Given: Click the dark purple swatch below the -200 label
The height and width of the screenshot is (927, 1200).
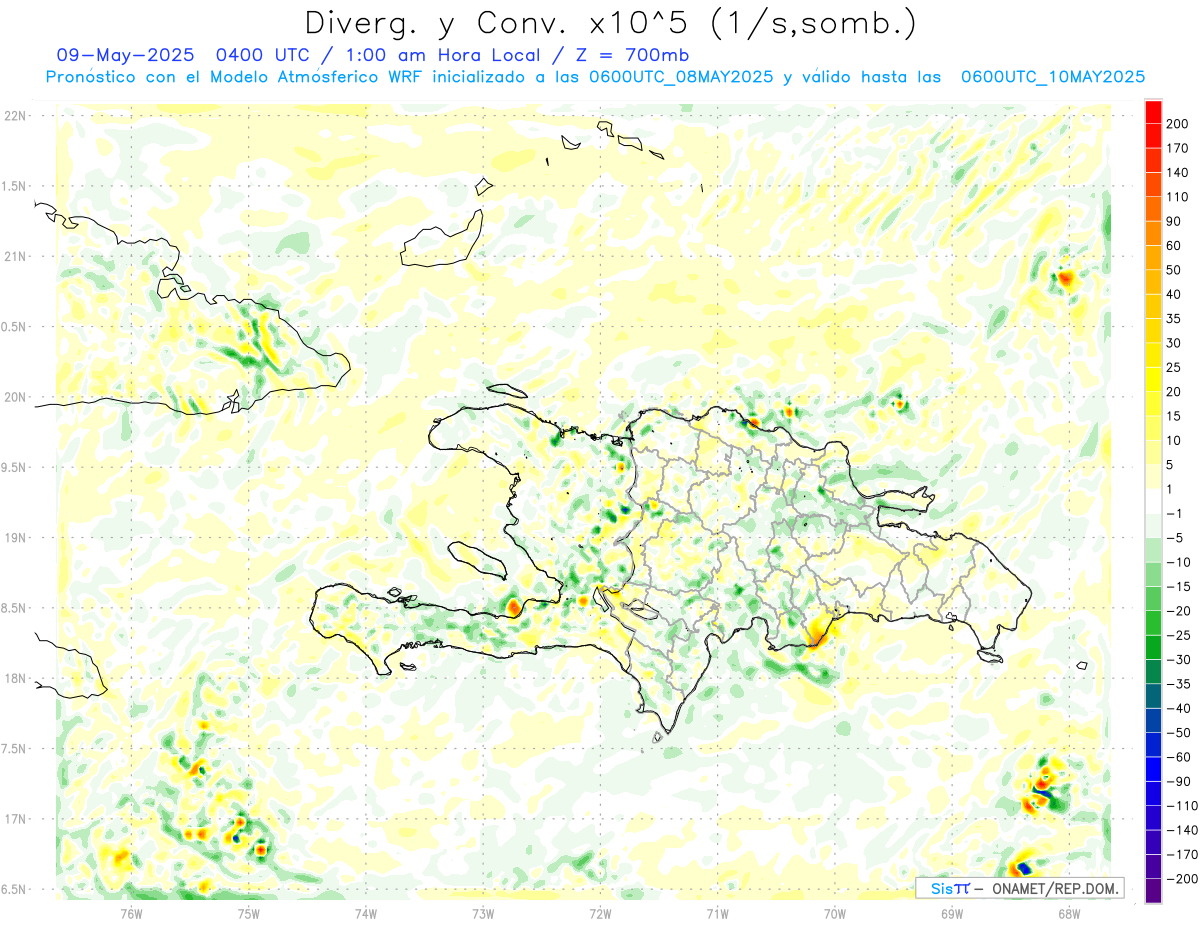Looking at the screenshot, I should (1154, 891).
